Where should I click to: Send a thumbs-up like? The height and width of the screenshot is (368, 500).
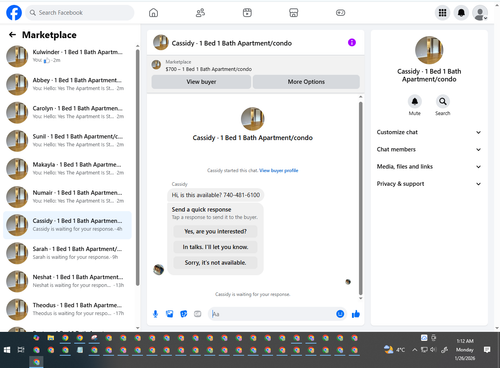point(356,314)
